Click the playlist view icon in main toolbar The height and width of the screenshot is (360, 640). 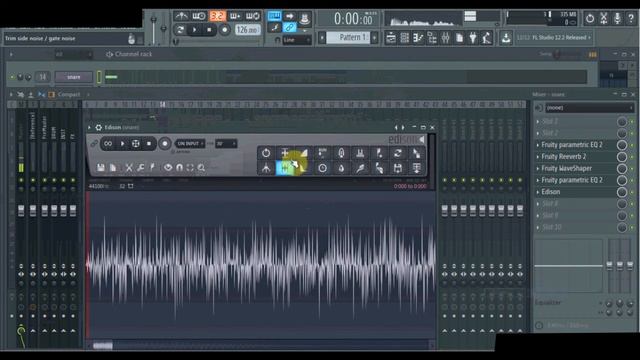coord(391,38)
